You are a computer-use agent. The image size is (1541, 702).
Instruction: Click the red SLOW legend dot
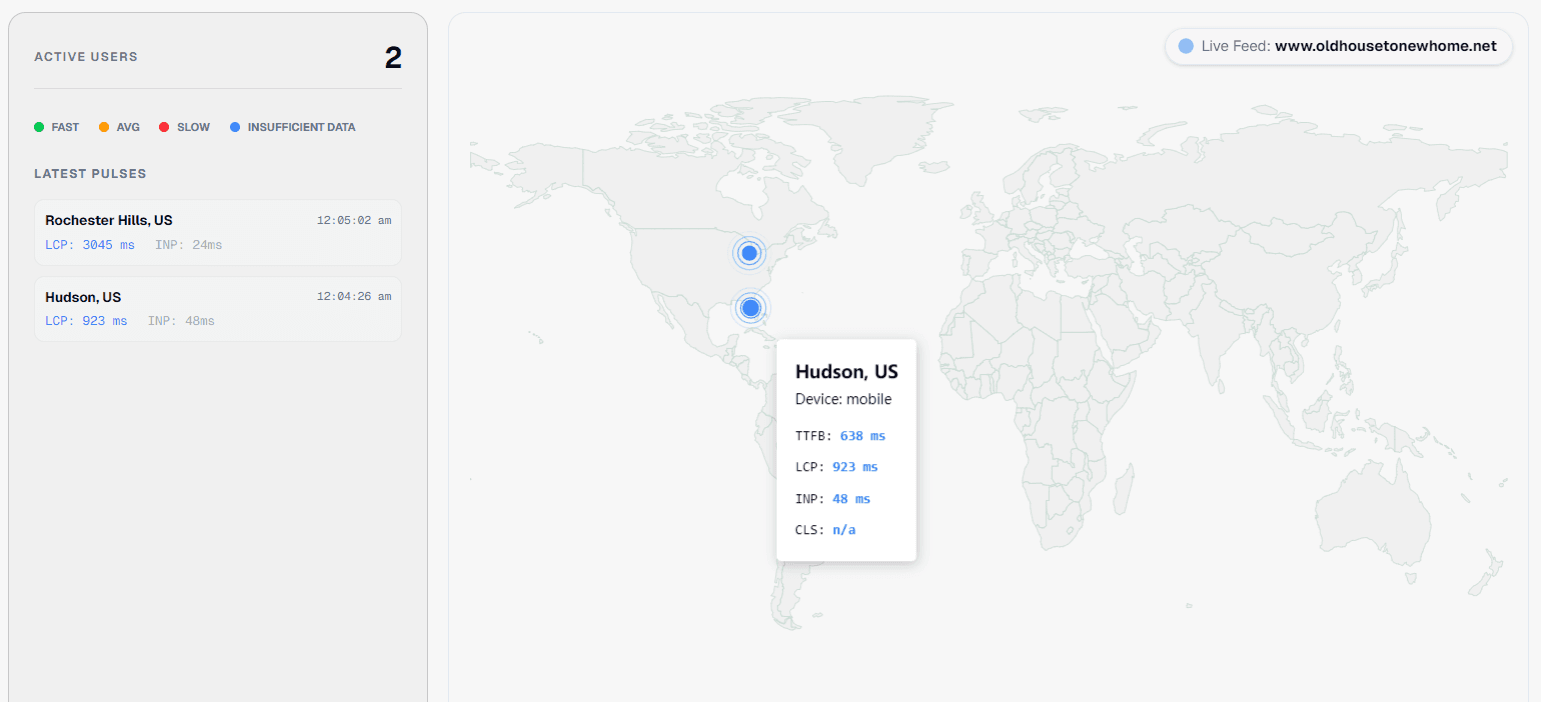[164, 127]
